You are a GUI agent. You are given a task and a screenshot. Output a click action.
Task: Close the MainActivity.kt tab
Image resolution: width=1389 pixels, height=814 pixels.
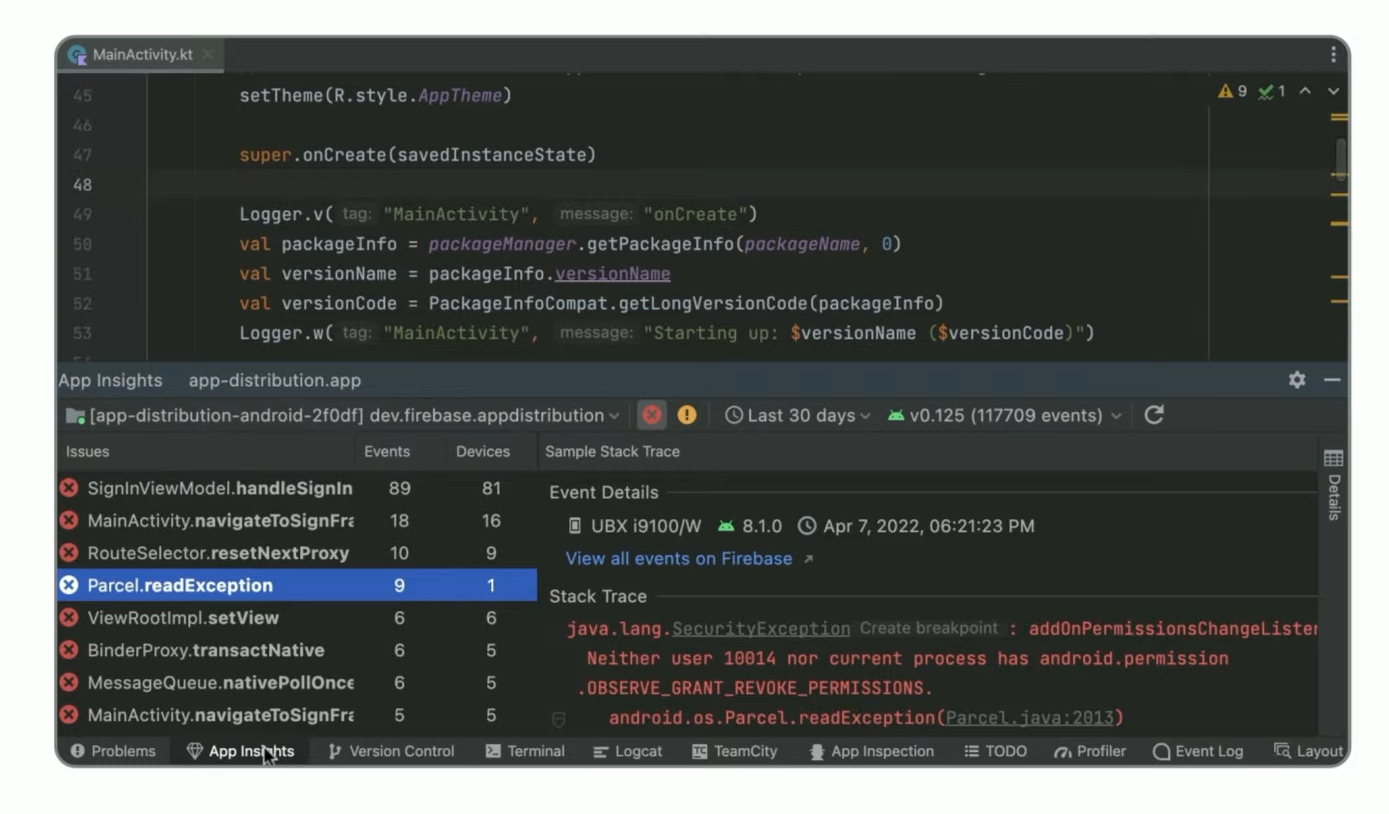pyautogui.click(x=208, y=55)
